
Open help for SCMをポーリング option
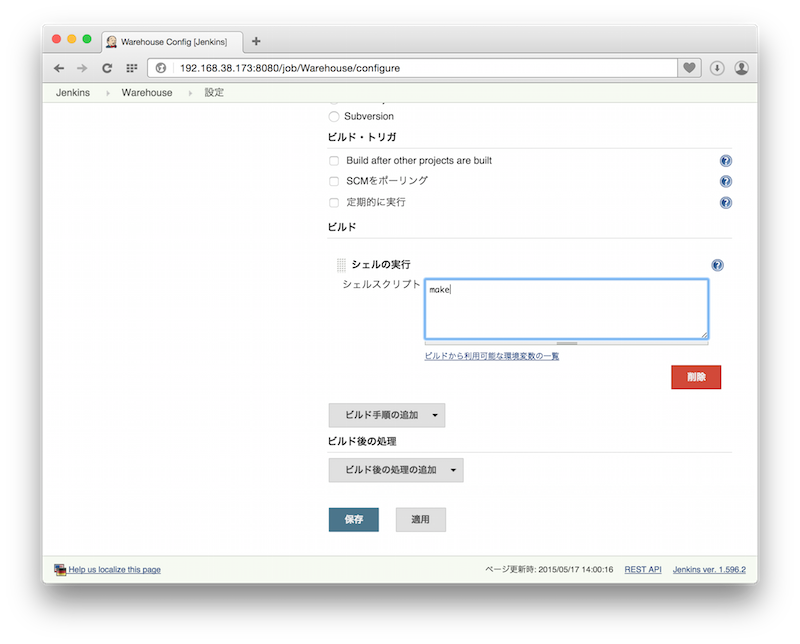[x=726, y=181]
